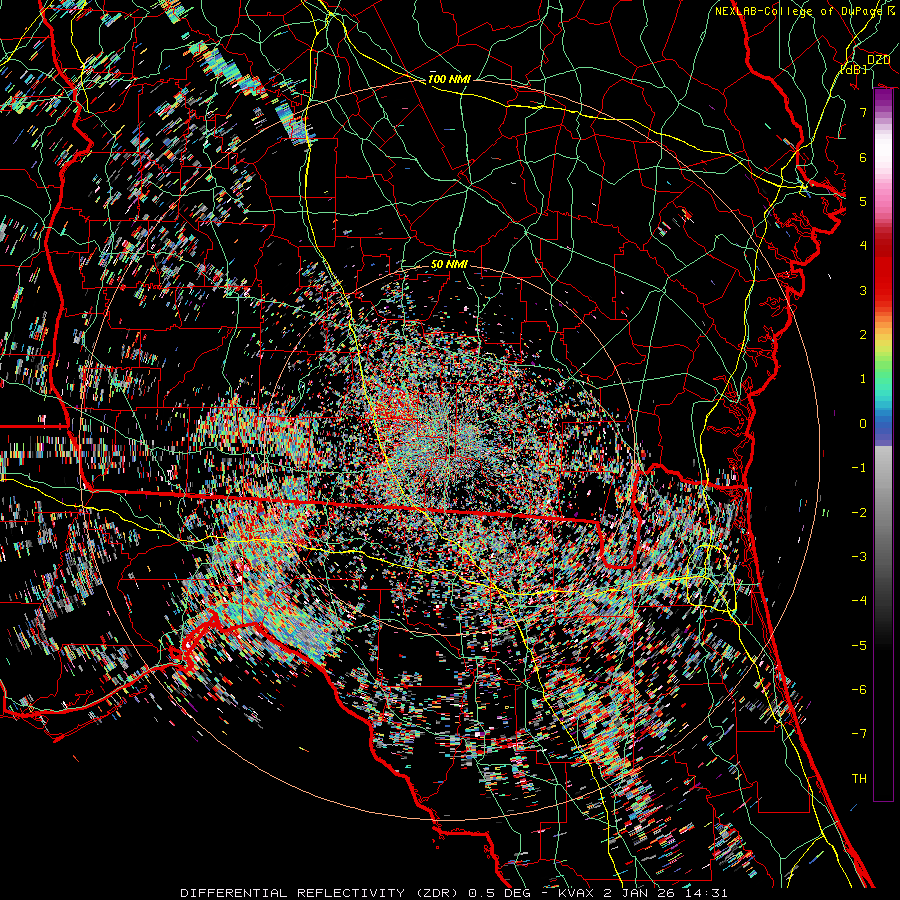Click the 4 value on color scale

[863, 245]
